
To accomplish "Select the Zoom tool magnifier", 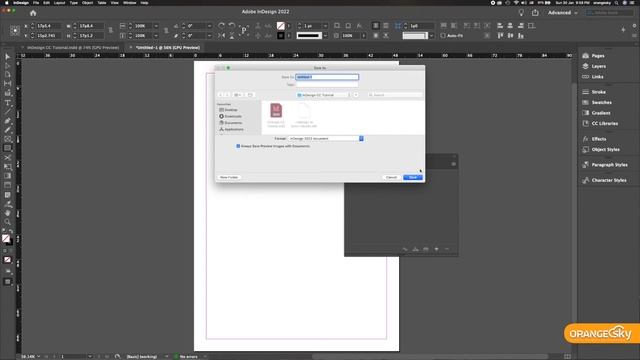I will click(8, 222).
